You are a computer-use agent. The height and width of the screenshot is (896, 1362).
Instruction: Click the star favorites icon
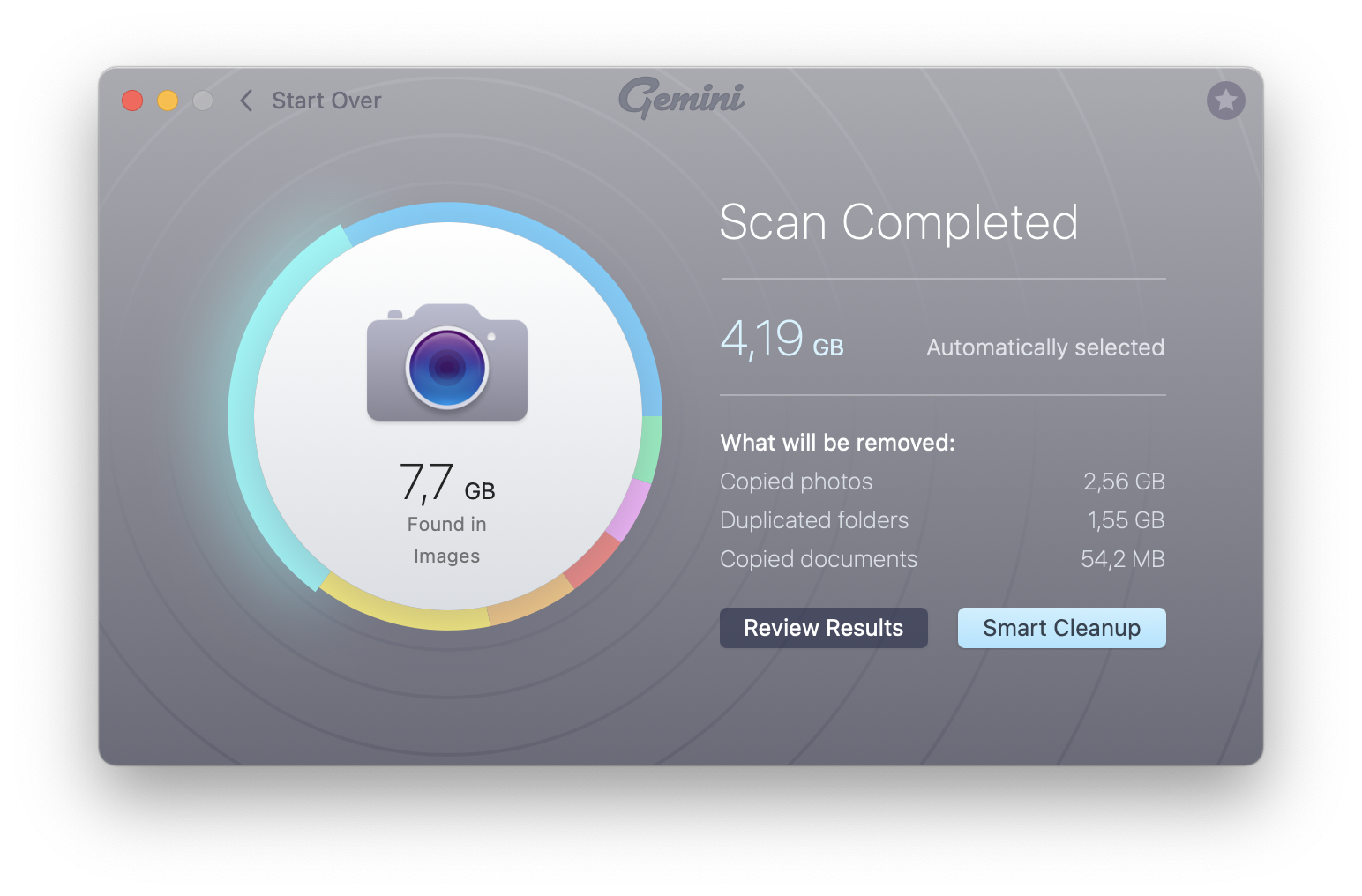[1225, 101]
